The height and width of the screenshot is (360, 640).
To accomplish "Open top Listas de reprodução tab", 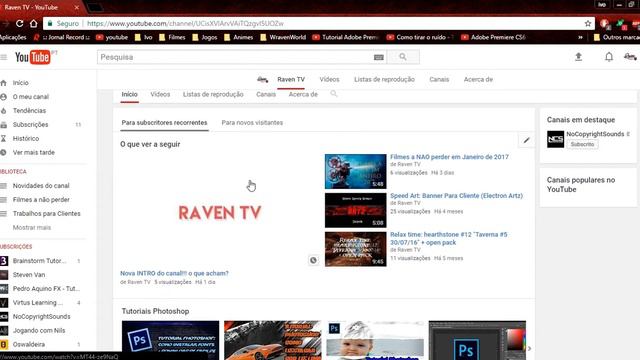I will point(384,80).
